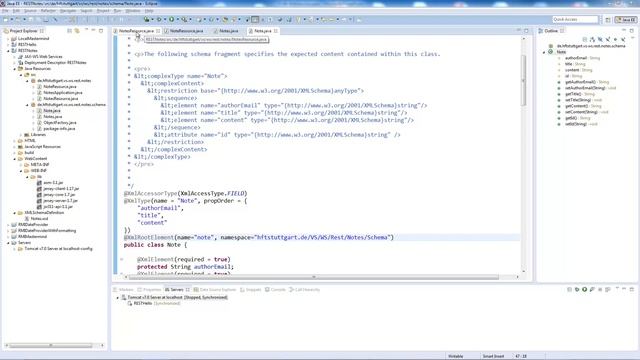The height and width of the screenshot is (360, 640).
Task: Select JAX-WS Web Services node
Action: [43, 57]
